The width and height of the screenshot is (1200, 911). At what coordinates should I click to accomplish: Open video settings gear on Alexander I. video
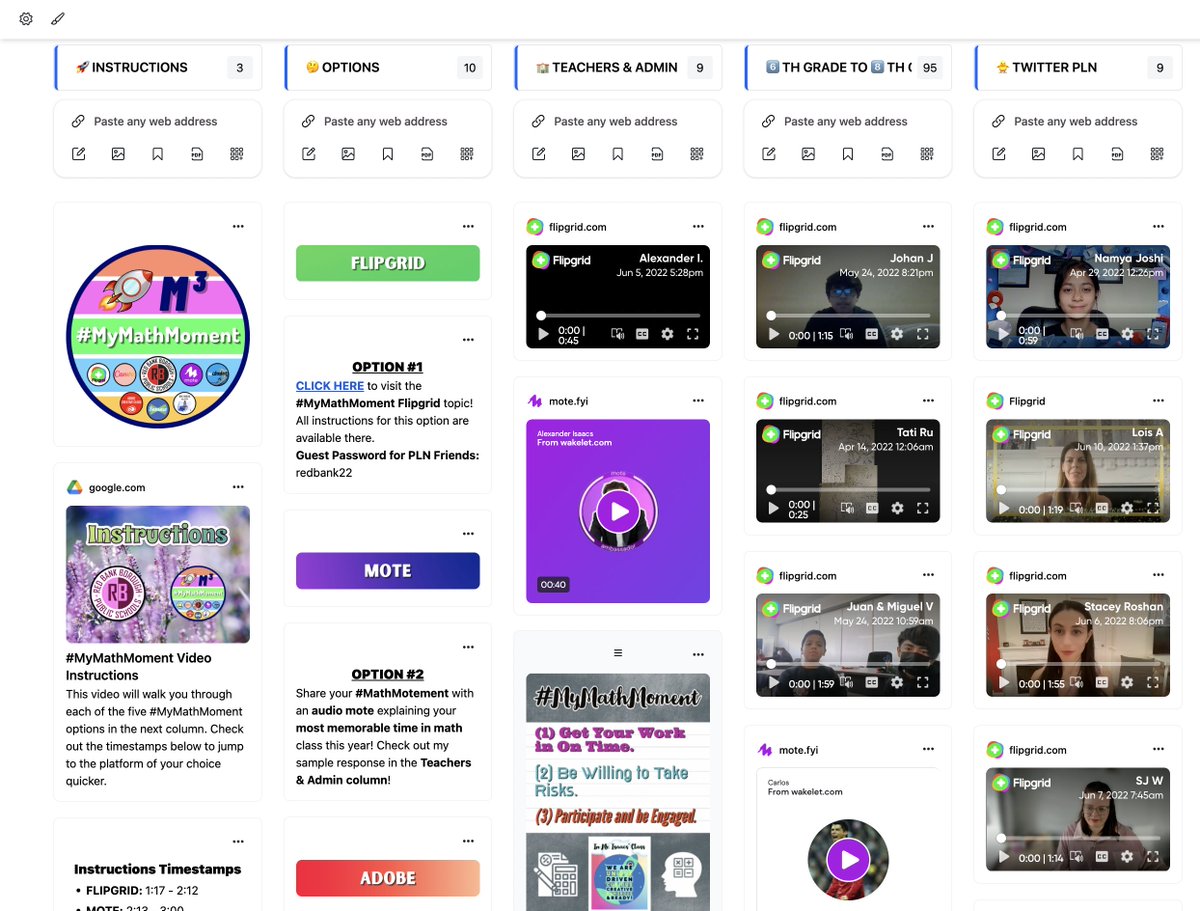coord(668,334)
